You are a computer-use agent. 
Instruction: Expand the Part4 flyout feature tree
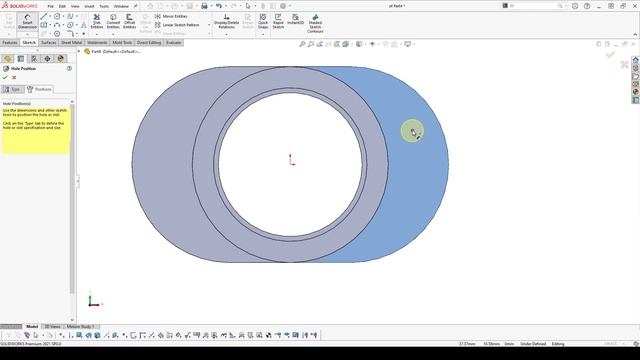pyautogui.click(x=79, y=51)
